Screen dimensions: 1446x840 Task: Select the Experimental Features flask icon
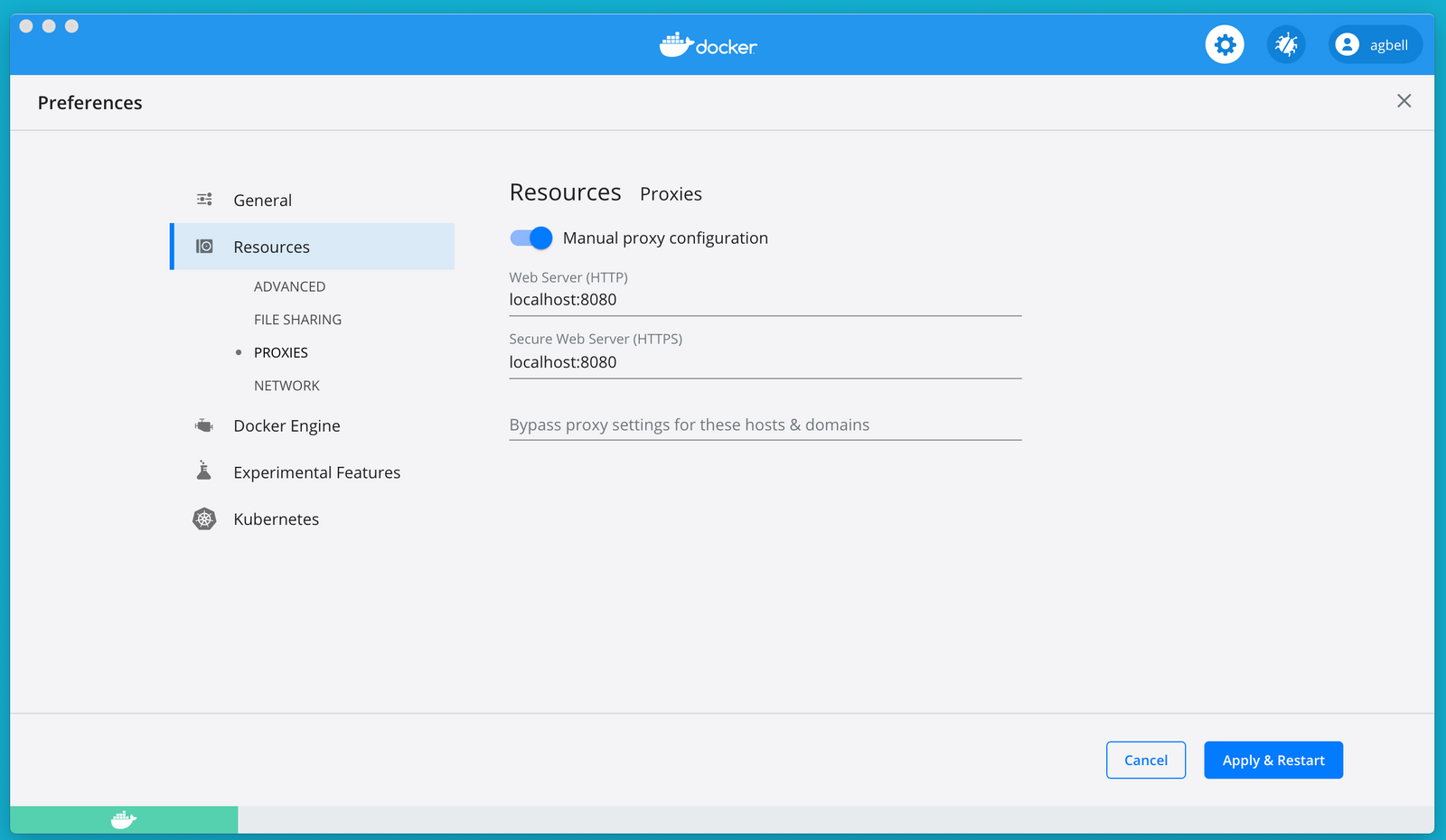204,471
